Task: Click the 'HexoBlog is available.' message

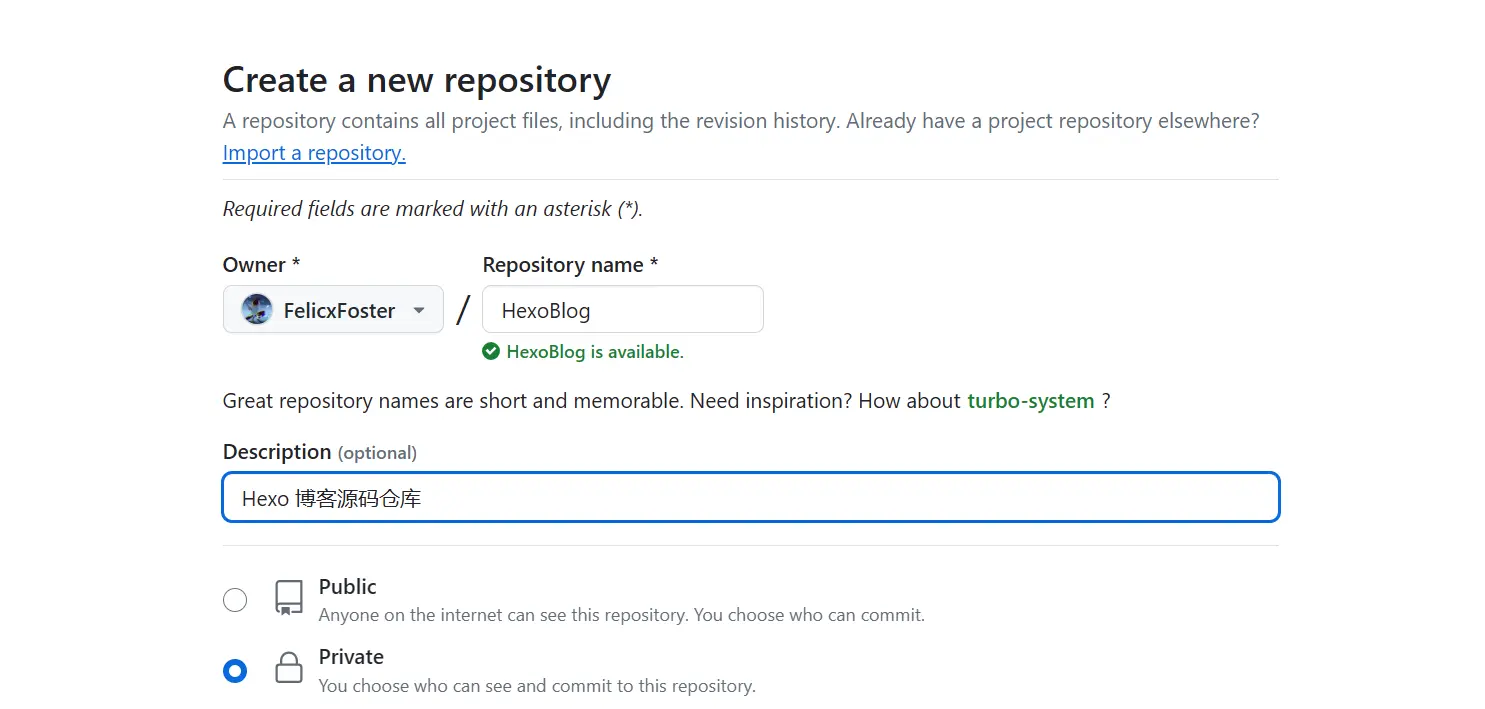Action: coord(594,352)
